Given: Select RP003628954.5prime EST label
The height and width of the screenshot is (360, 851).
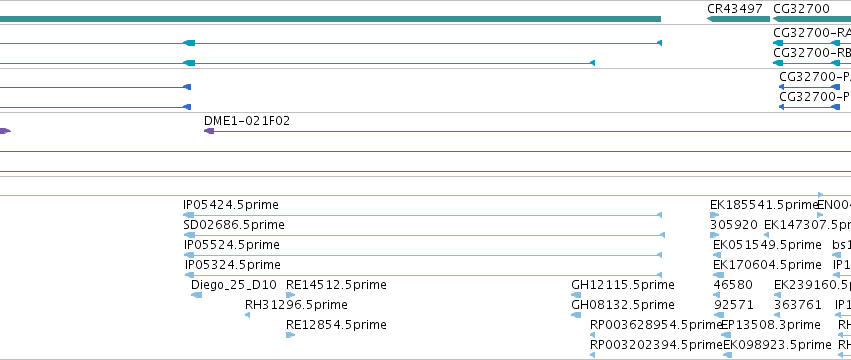Looking at the screenshot, I should tap(656, 325).
